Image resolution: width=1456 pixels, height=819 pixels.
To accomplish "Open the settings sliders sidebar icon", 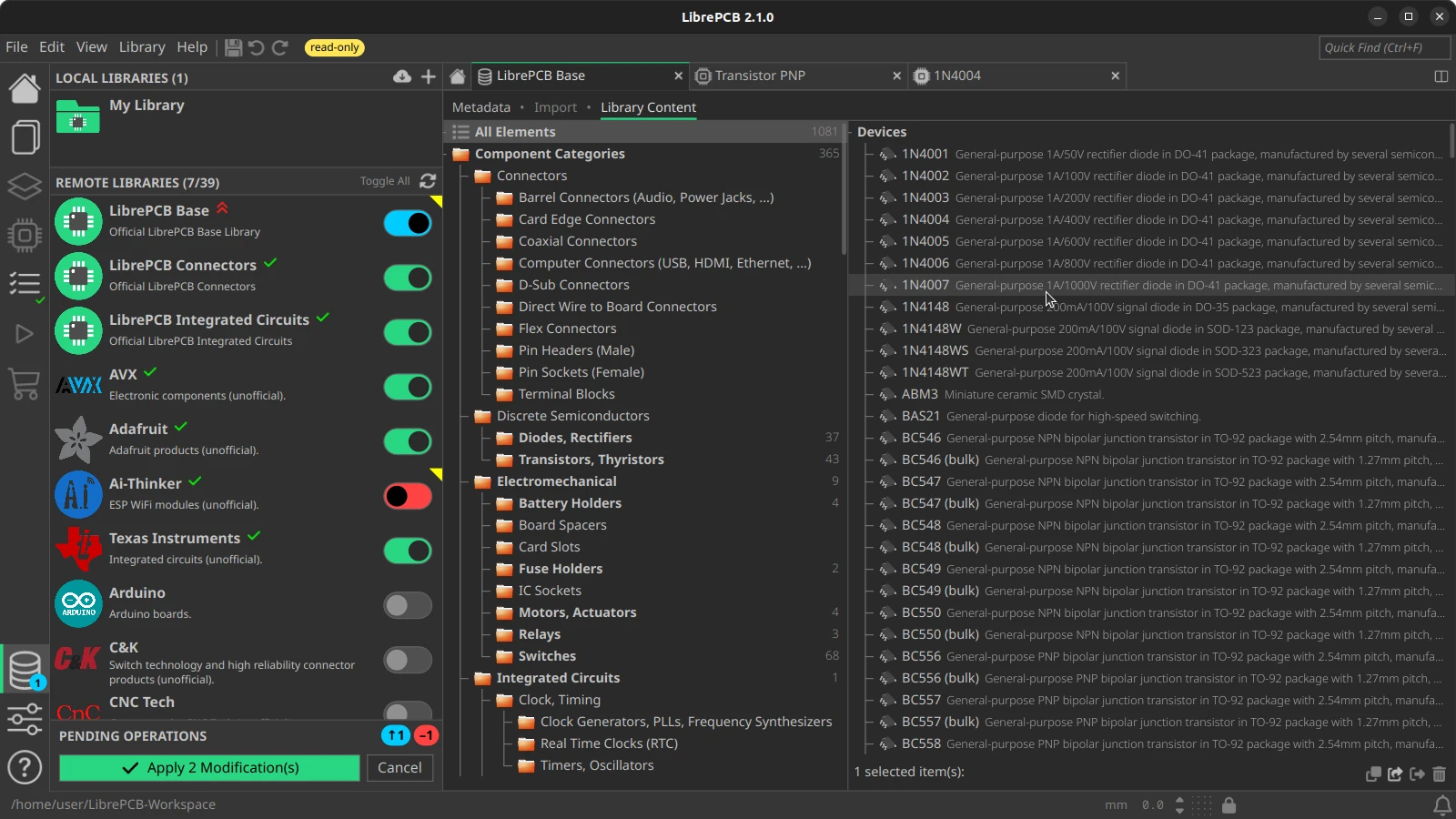I will point(25,719).
